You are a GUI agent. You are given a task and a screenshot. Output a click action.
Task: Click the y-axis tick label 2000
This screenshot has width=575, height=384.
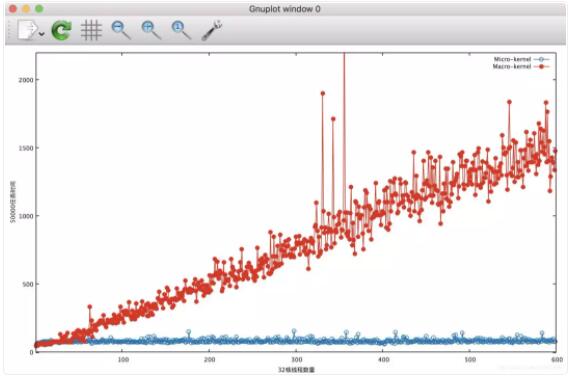[26, 80]
